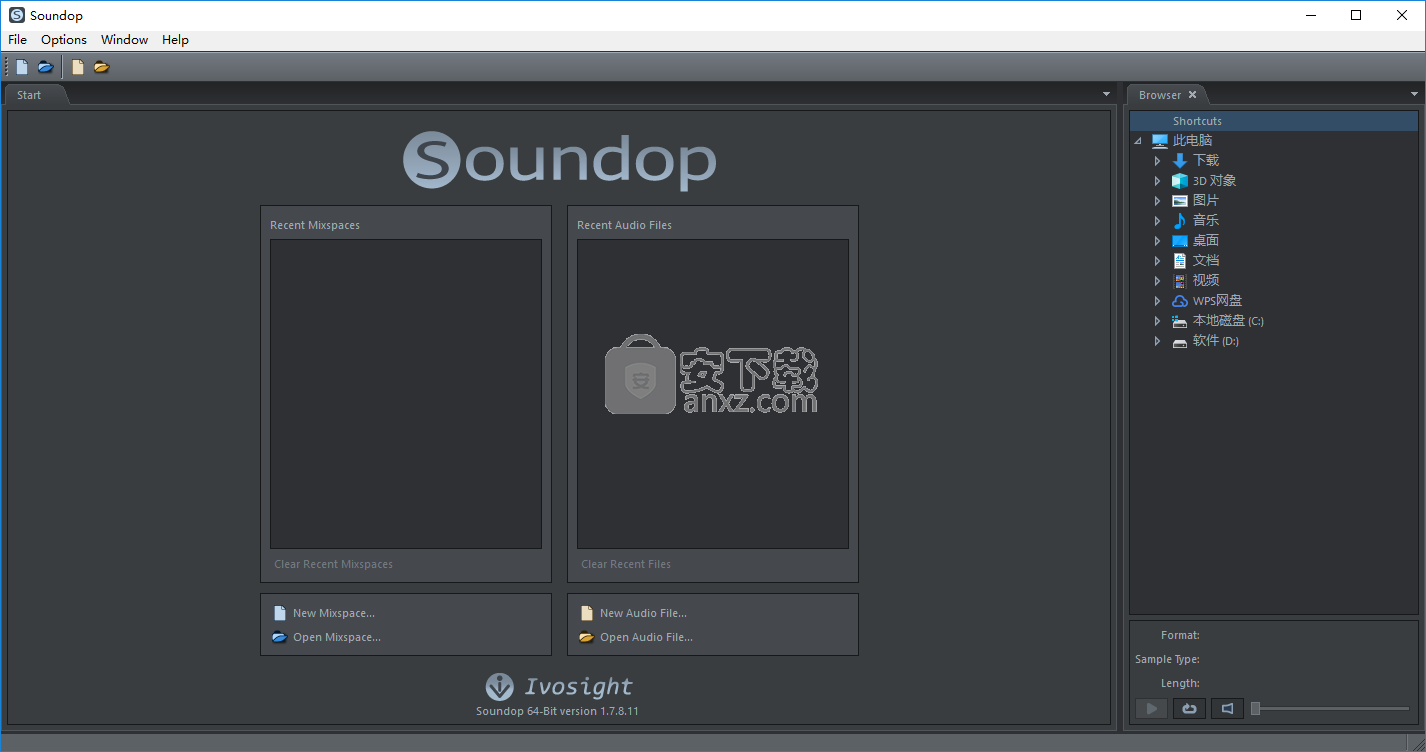The height and width of the screenshot is (752, 1426).
Task: Click the Open Audio File toolbar icon
Action: click(x=101, y=67)
